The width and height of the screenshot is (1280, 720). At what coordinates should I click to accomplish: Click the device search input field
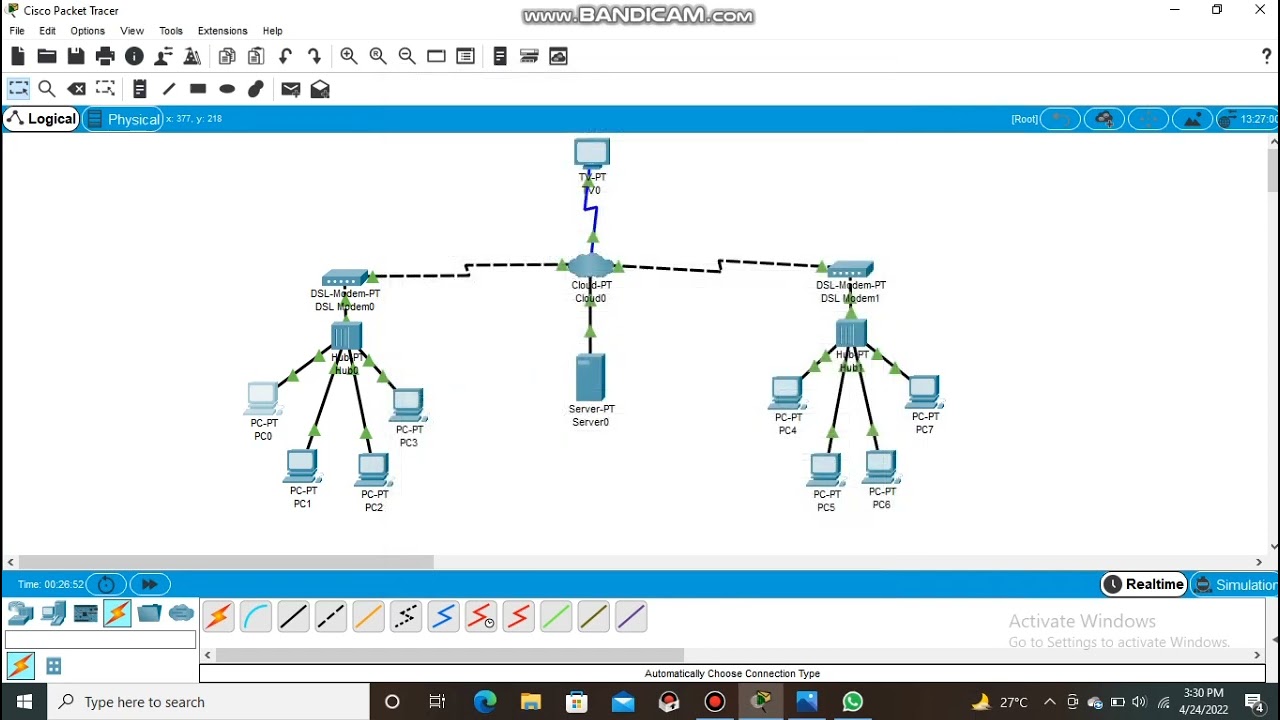[x=100, y=640]
